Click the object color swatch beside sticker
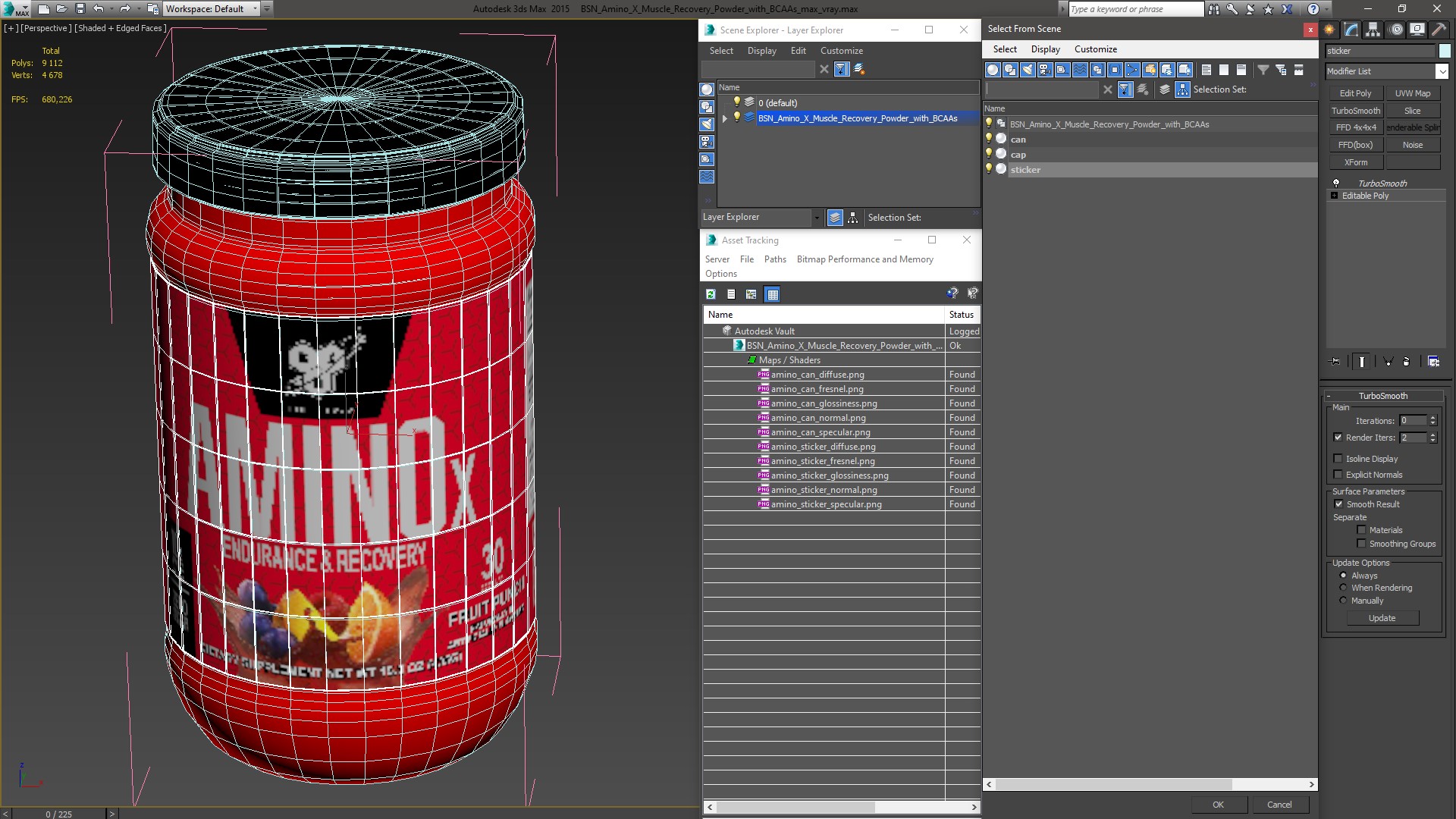 click(x=1445, y=51)
